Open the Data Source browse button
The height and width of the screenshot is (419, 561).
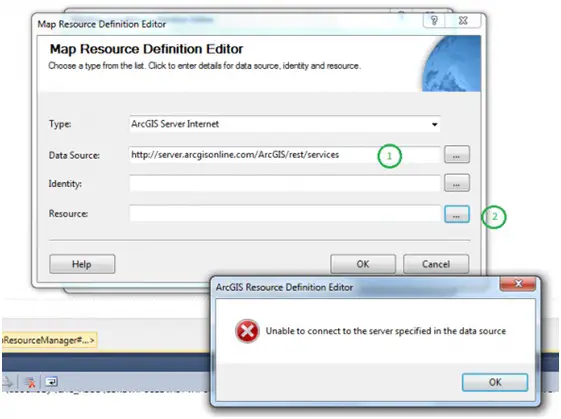click(x=457, y=155)
